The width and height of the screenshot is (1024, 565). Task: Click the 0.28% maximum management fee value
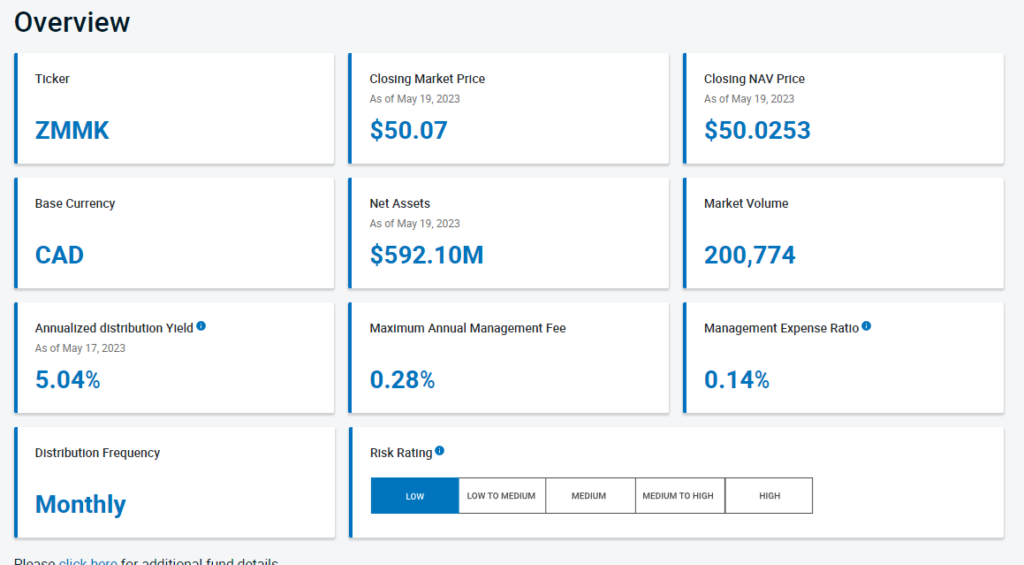coord(402,380)
